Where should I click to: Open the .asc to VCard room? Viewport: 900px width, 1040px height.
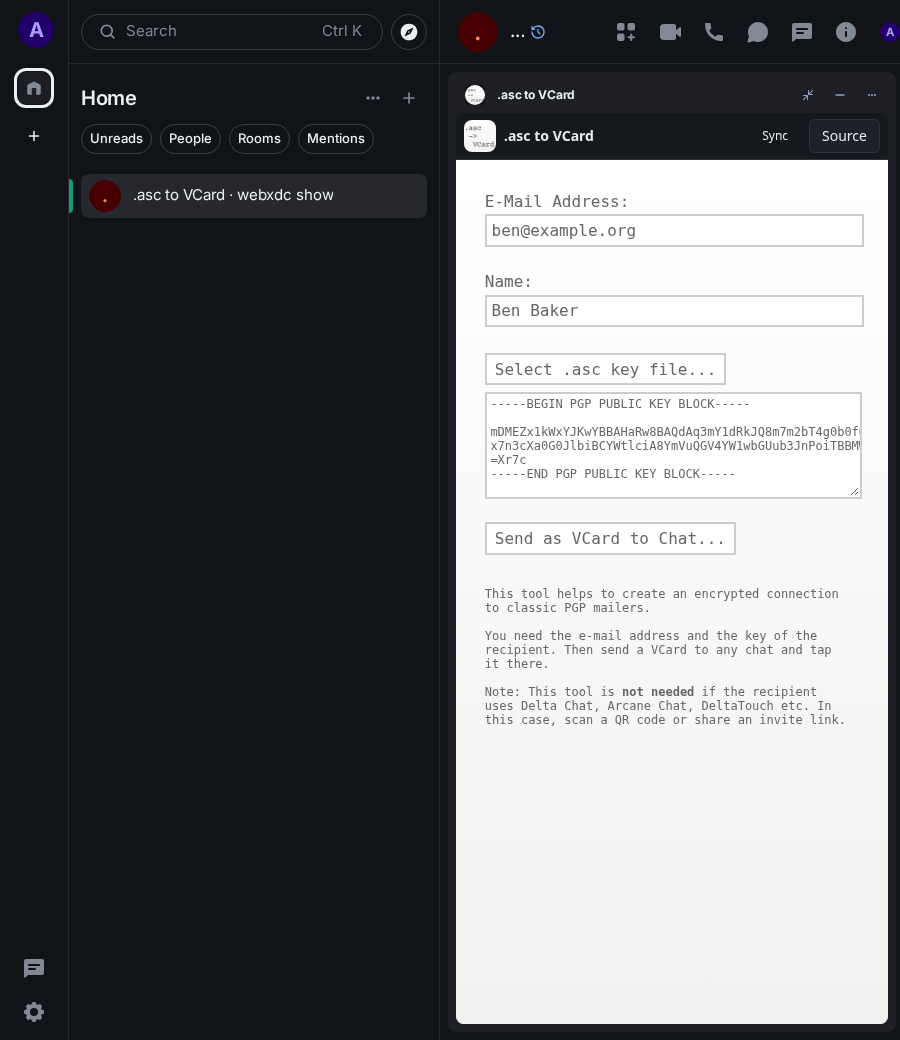(253, 196)
